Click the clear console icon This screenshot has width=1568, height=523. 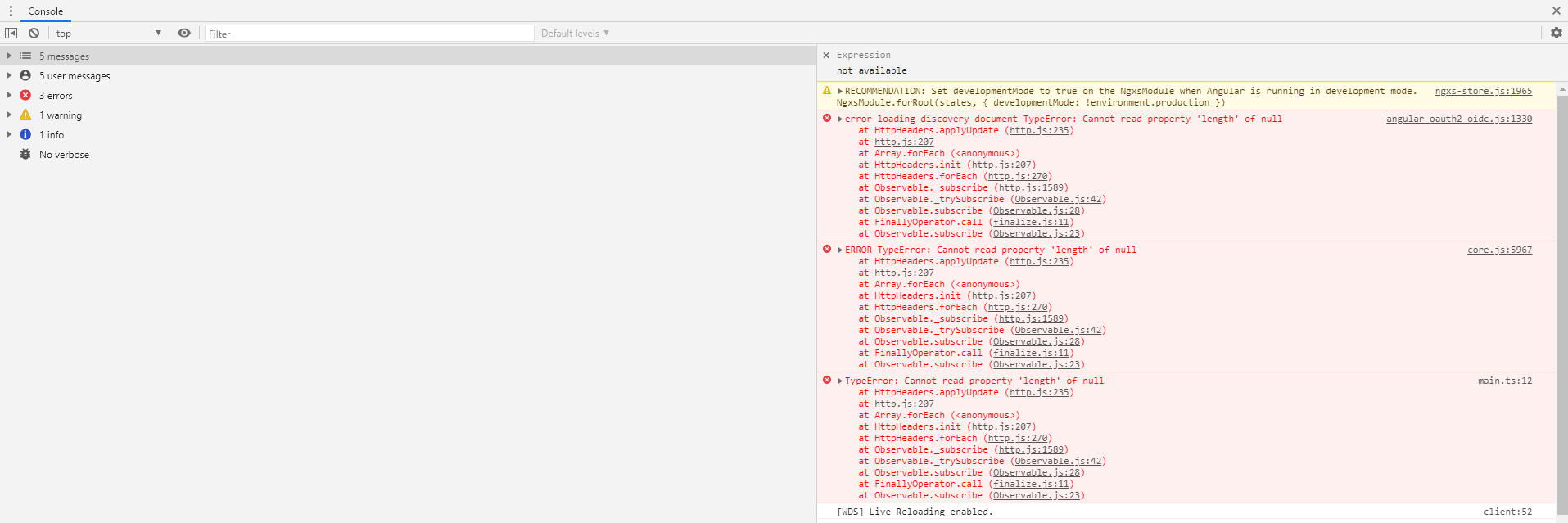click(x=34, y=34)
